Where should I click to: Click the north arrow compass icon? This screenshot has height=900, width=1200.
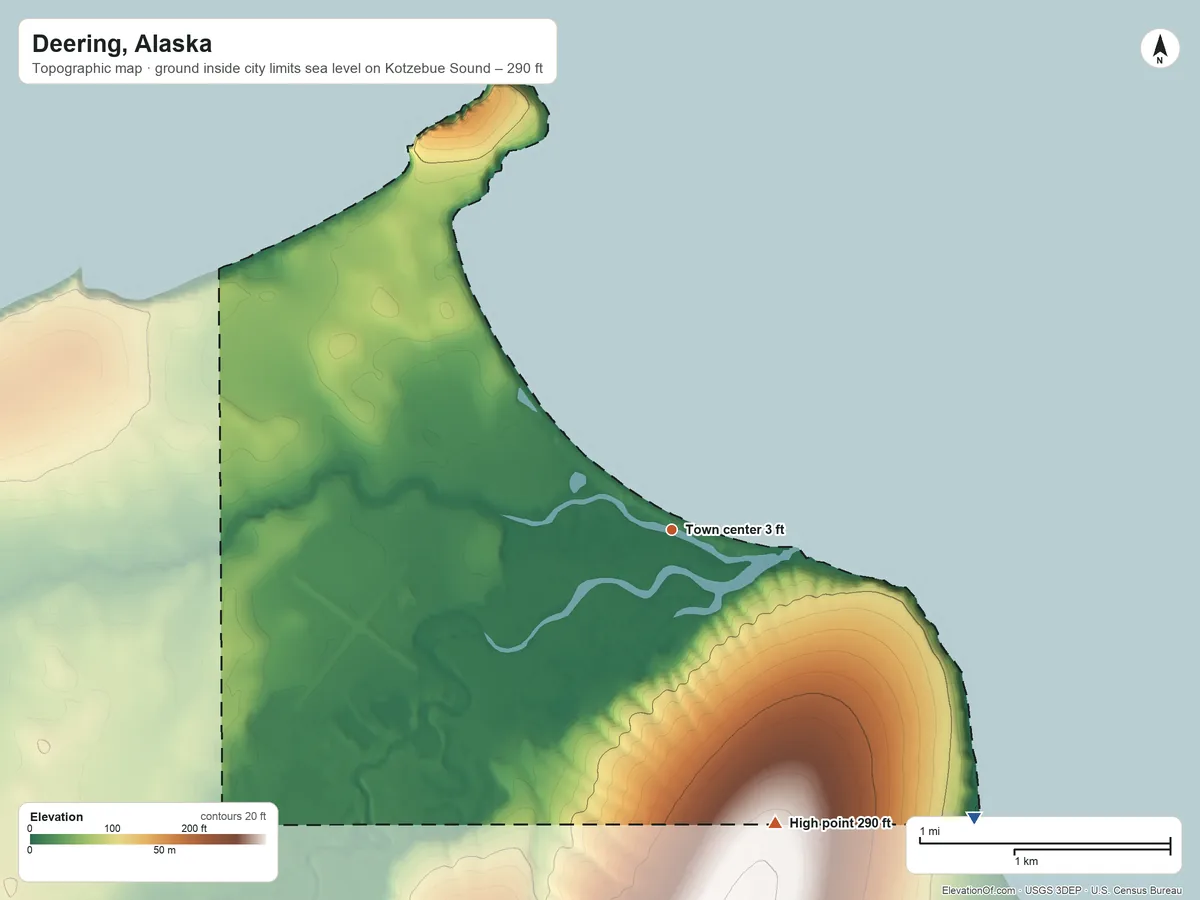point(1159,49)
